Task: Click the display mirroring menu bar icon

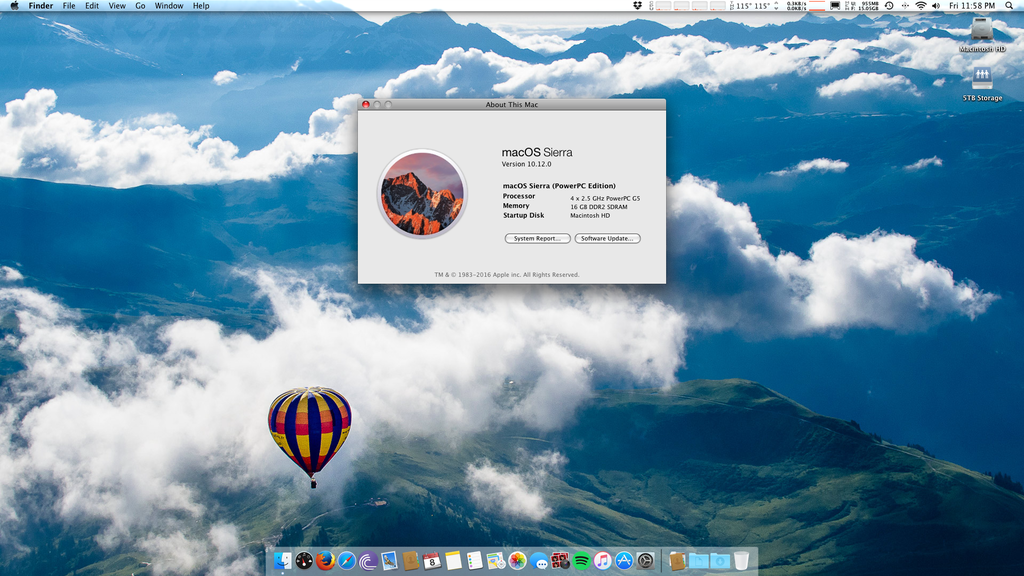Action: tap(835, 5)
